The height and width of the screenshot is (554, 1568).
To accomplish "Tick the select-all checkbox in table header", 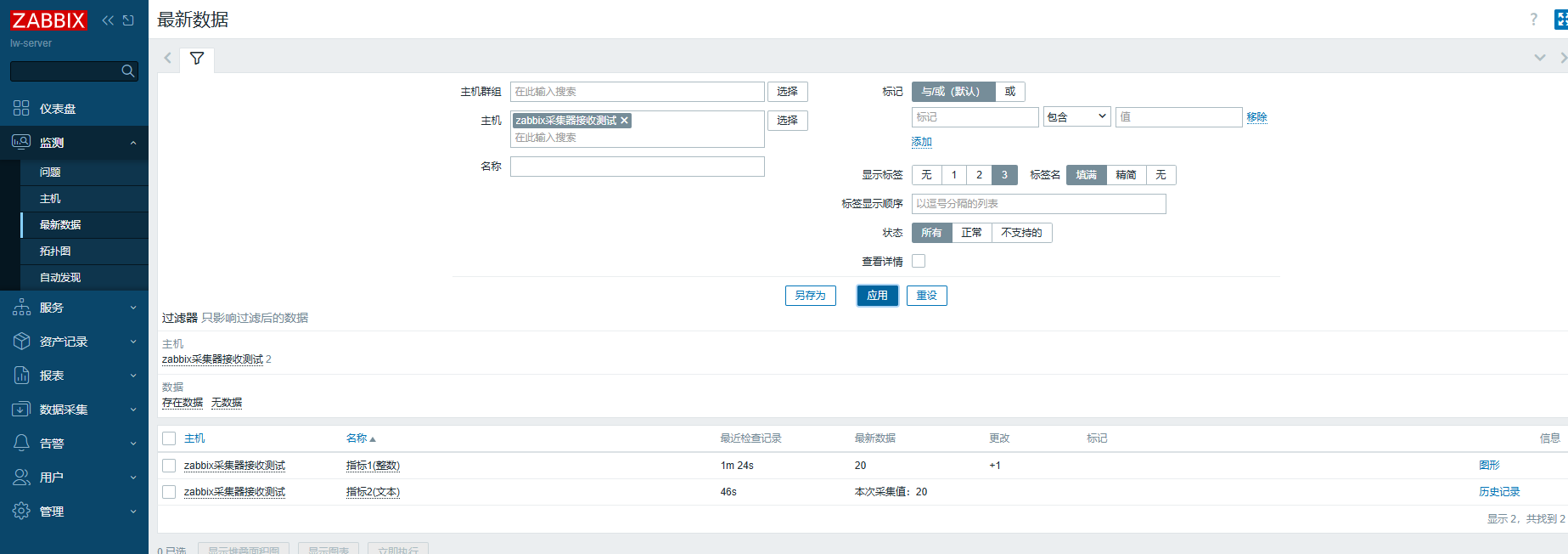I will click(169, 438).
